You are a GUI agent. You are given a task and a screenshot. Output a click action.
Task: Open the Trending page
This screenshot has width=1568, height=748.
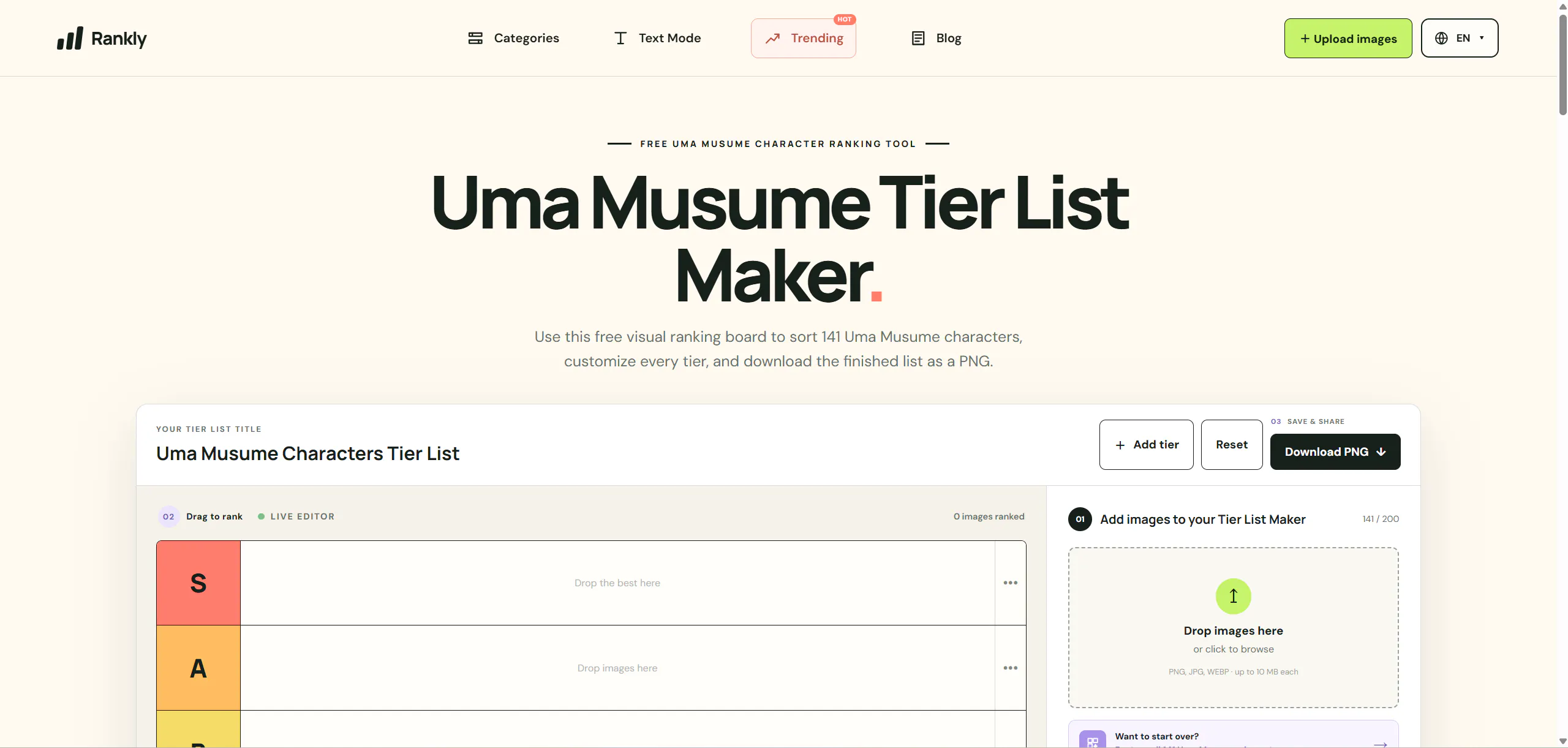(x=804, y=38)
